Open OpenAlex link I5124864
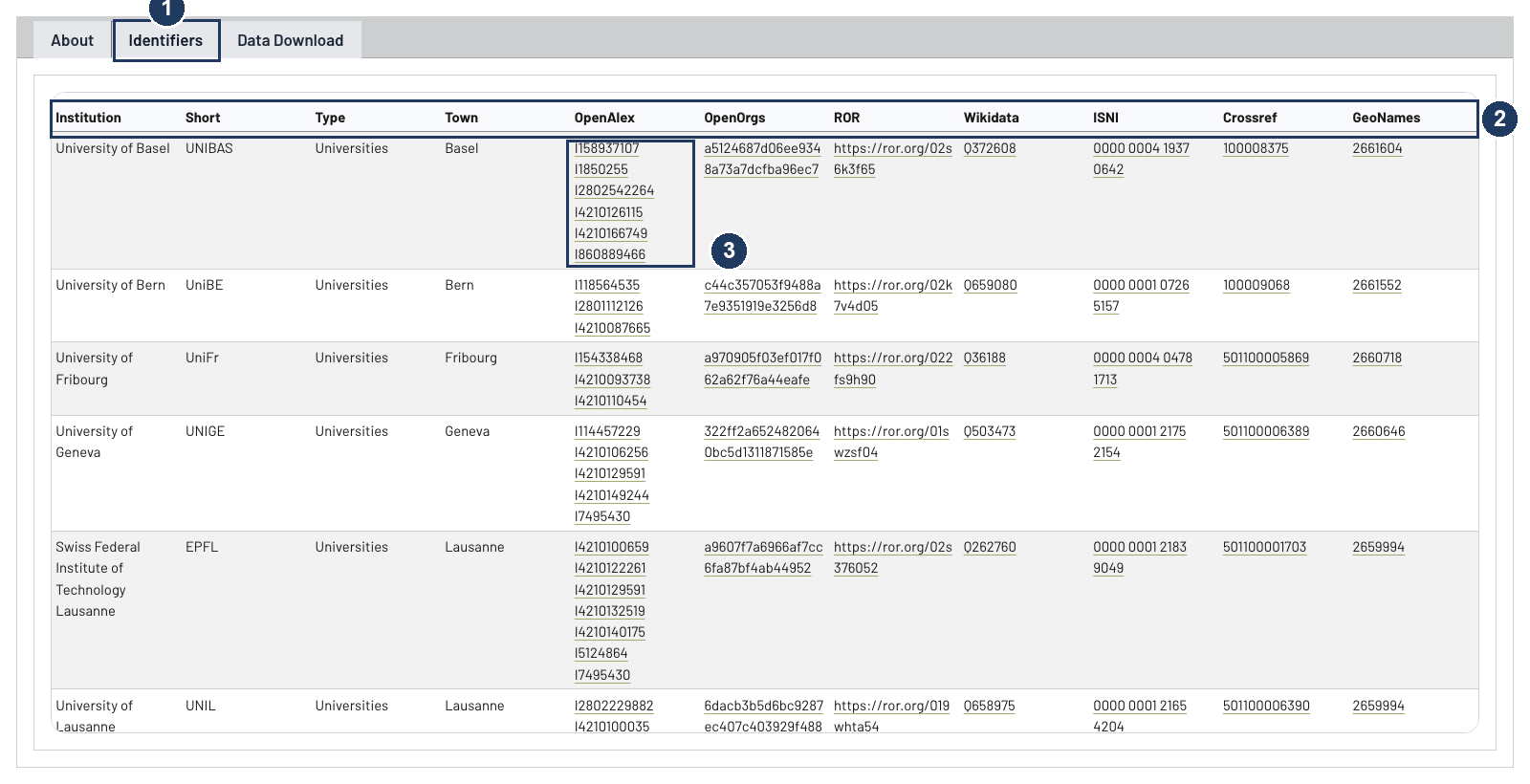The image size is (1530, 784). (601, 653)
